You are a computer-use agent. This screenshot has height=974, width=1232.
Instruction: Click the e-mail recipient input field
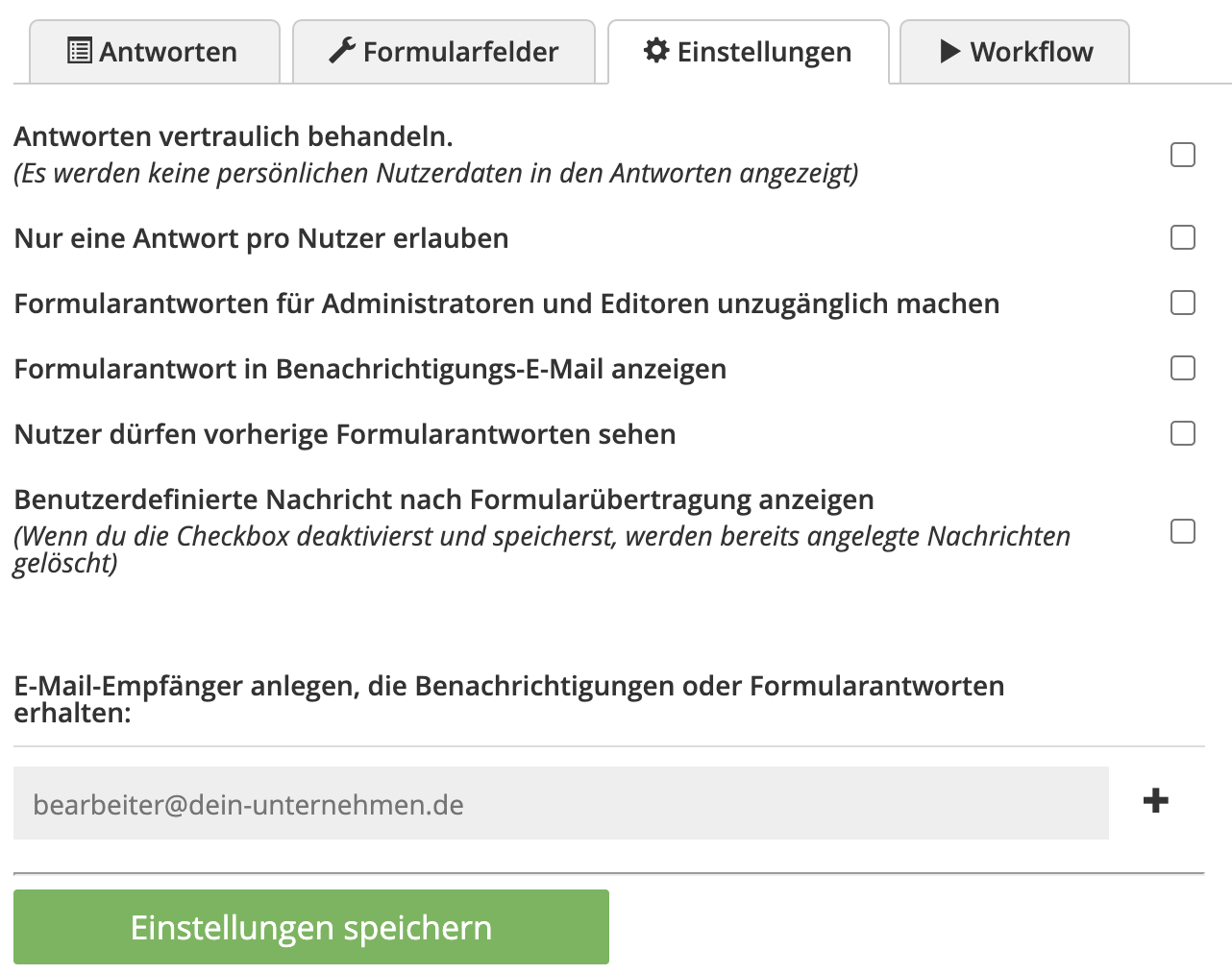point(561,803)
